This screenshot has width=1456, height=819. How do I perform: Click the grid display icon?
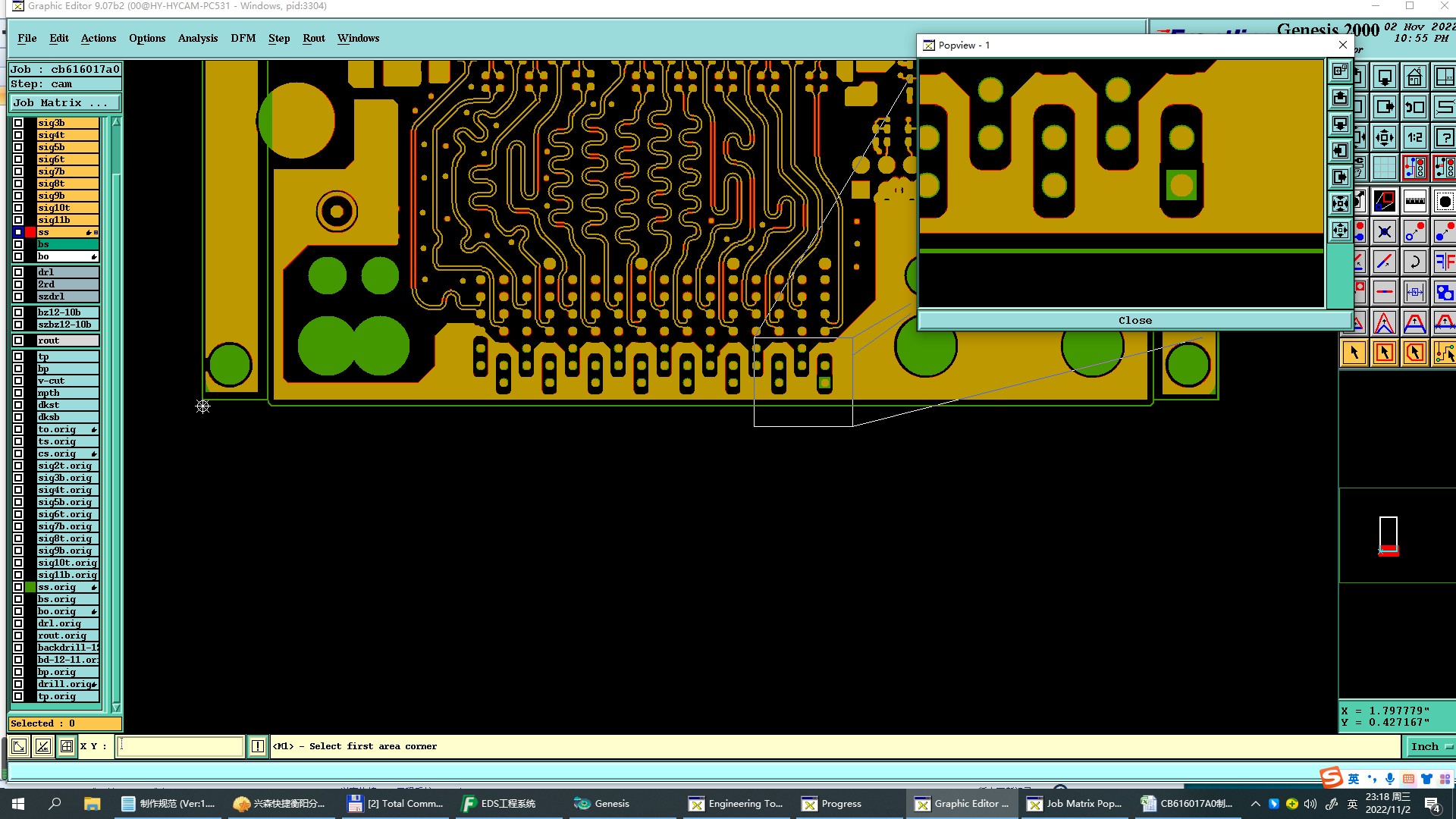coord(1385,168)
